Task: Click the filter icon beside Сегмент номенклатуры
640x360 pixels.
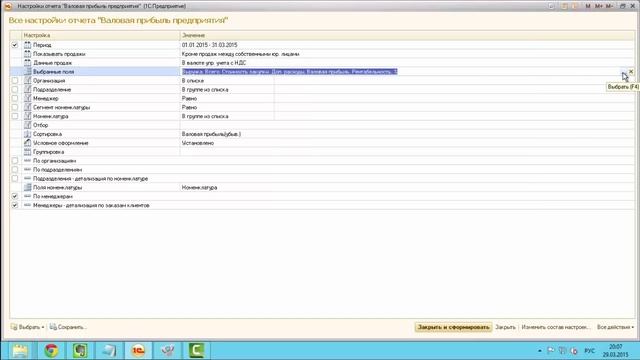Action: pos(27,107)
